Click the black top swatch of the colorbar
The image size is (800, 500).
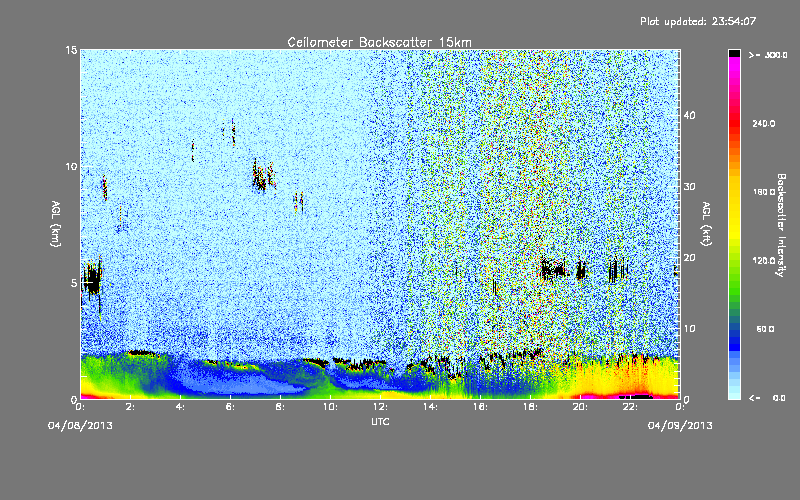(734, 53)
